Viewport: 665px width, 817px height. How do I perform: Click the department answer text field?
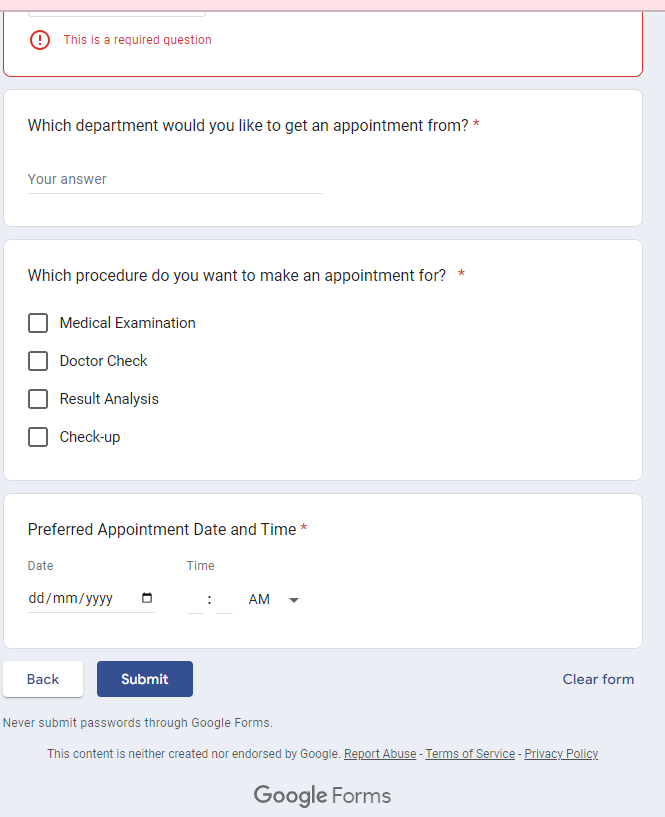click(175, 180)
